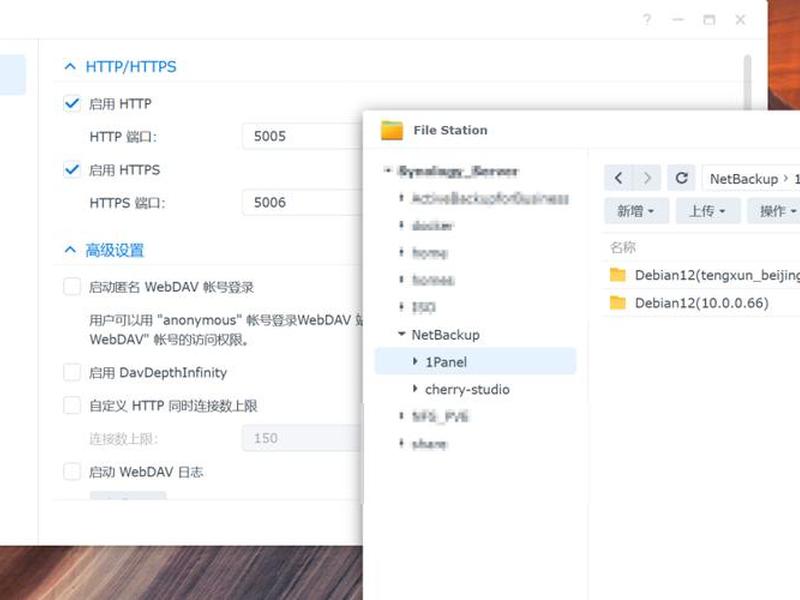Screen dimensions: 800x600
Task: Select the Debian12(tengxun_beijing folder name
Action: [x=717, y=275]
